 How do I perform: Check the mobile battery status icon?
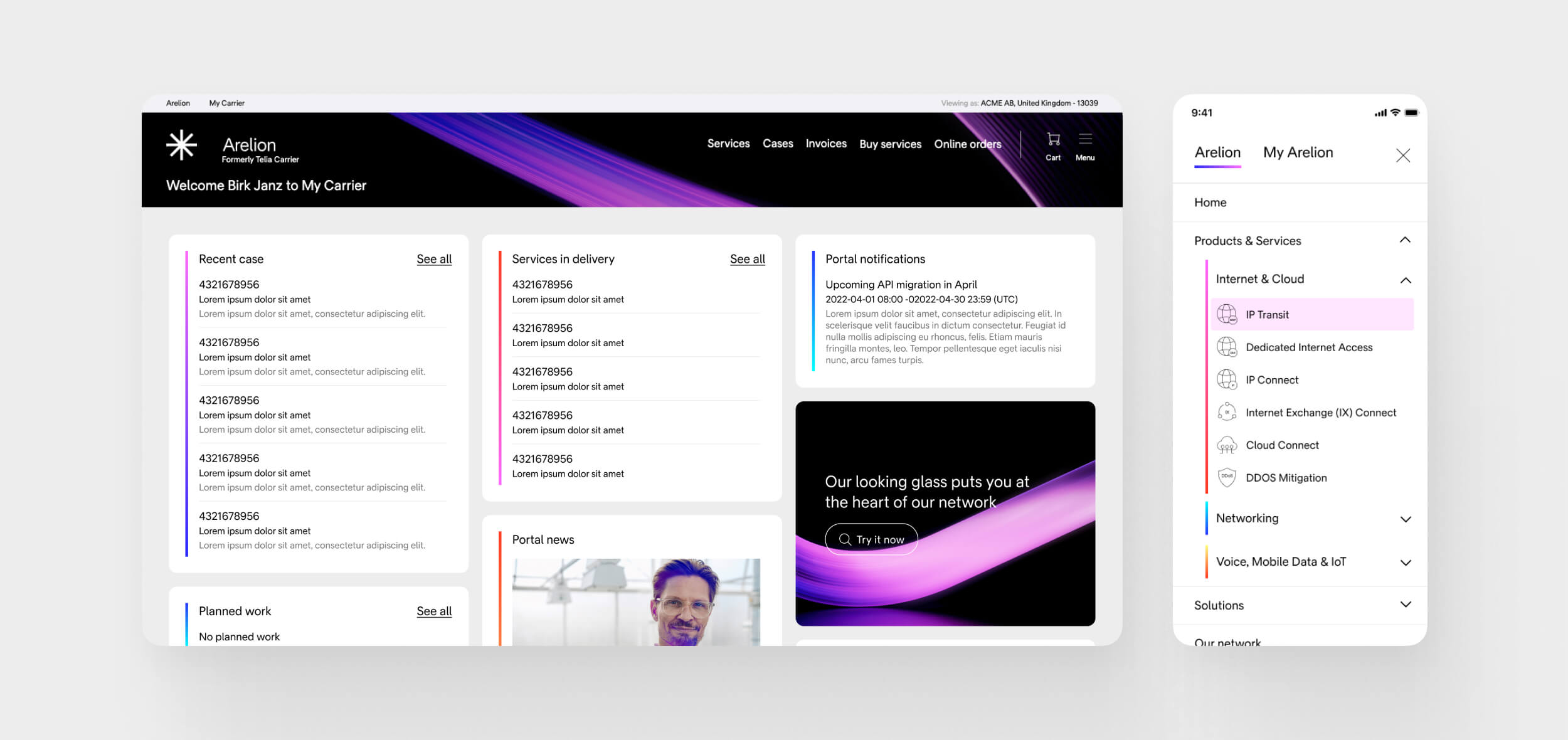tap(1411, 113)
